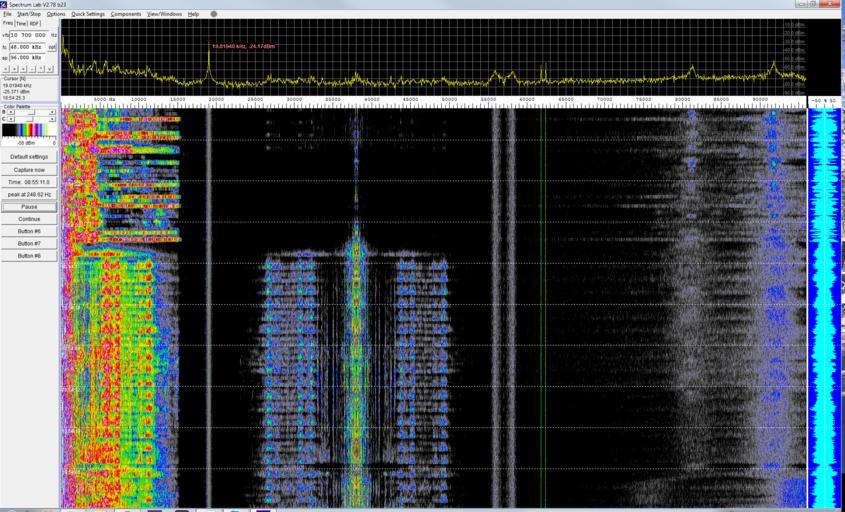This screenshot has height=512, width=845.
Task: Switch to the RDF tab
Action: point(34,23)
